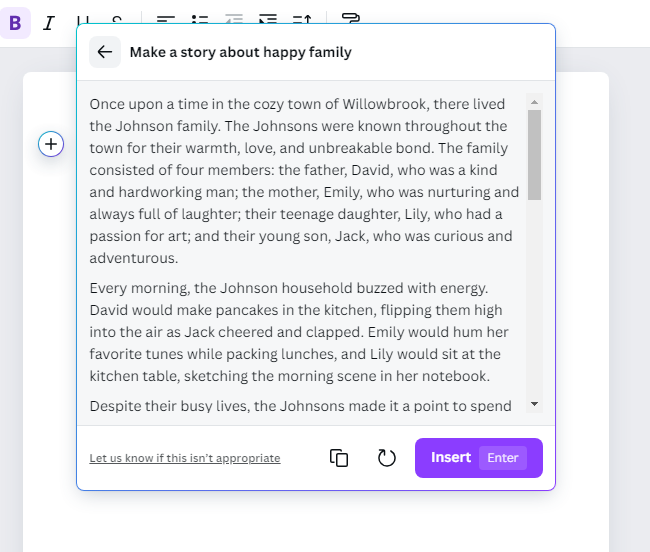Toggle strikethrough formatting in toolbar
The width and height of the screenshot is (650, 552).
[117, 18]
